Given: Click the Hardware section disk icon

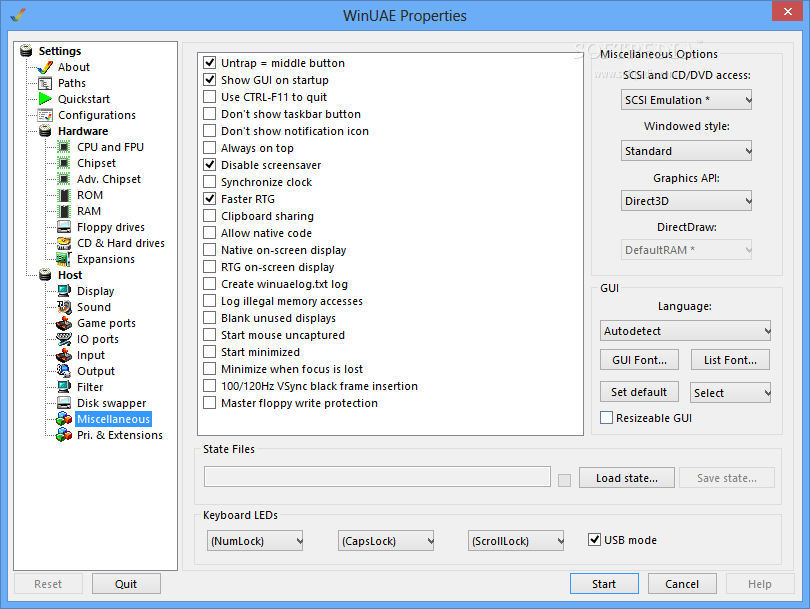Looking at the screenshot, I should [x=45, y=131].
